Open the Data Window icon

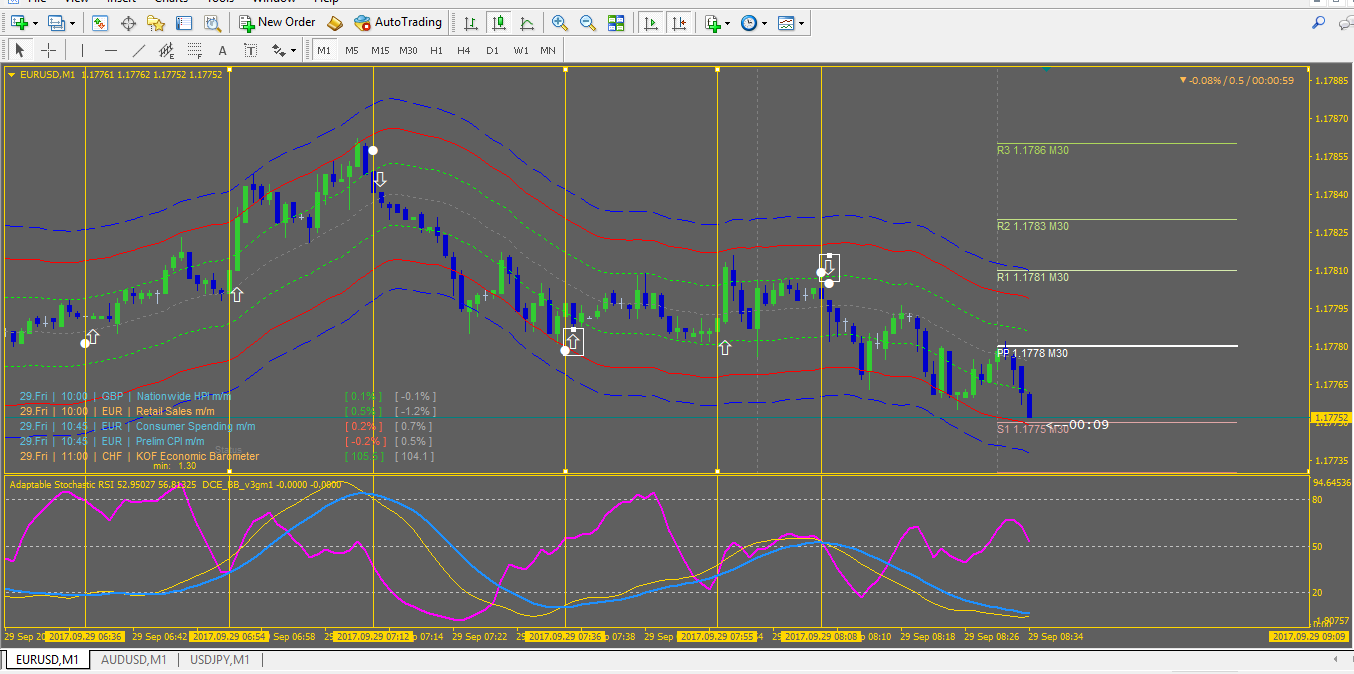128,22
